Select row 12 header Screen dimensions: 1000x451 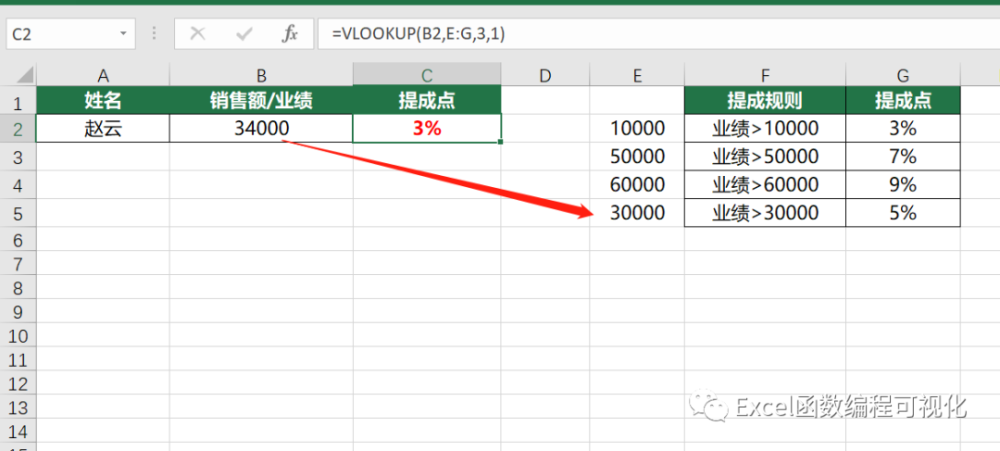[18, 384]
